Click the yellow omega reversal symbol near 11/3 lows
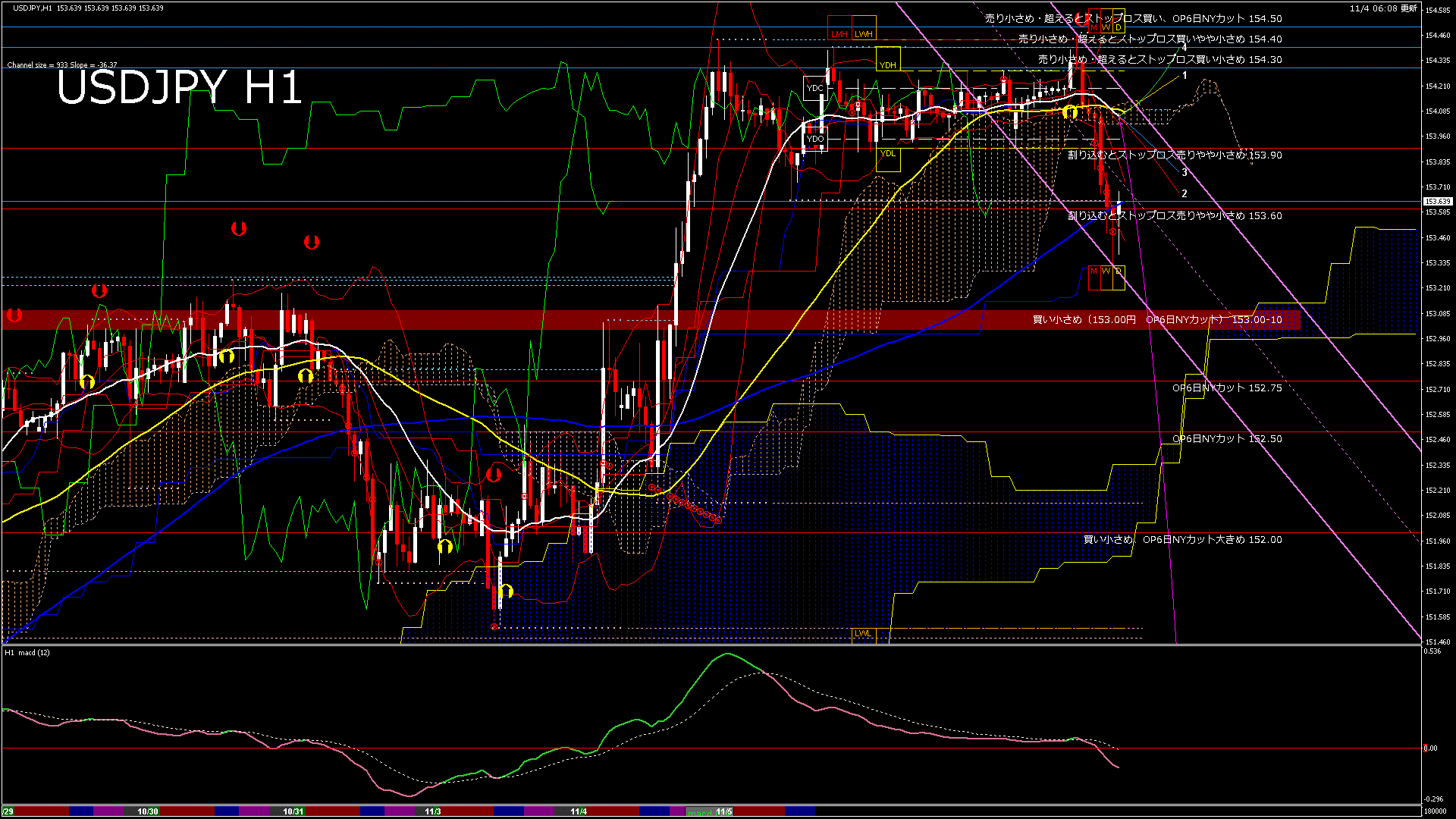Viewport: 1456px width, 819px height. [505, 591]
